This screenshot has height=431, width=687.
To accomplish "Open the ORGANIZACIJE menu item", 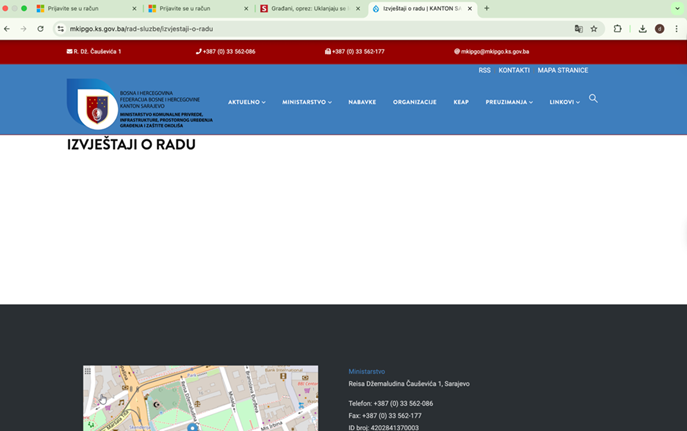I will (x=414, y=102).
